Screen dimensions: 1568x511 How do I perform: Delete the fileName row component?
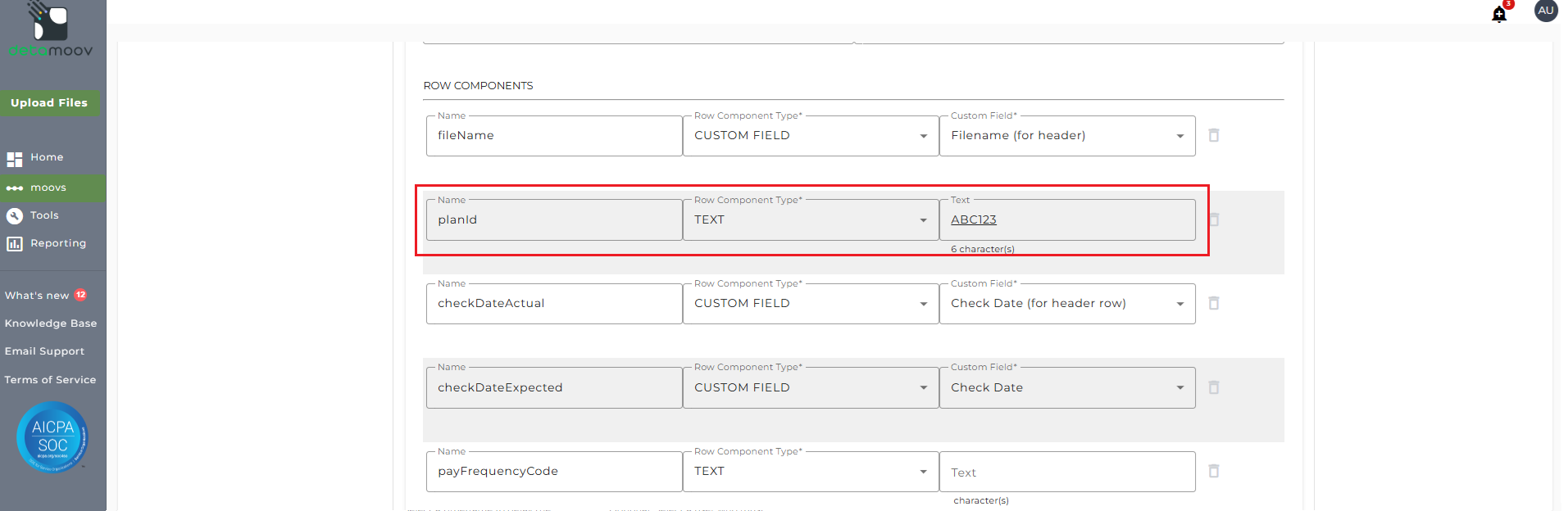[1214, 135]
